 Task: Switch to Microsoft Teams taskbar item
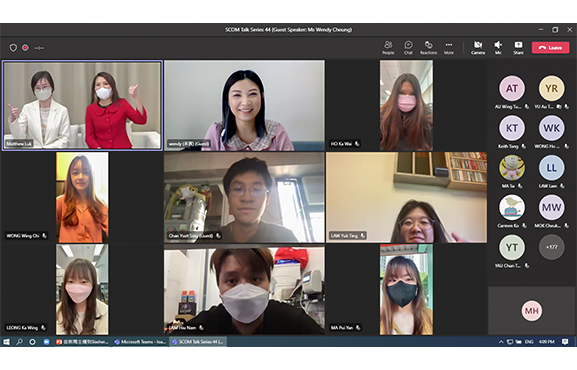pos(140,342)
